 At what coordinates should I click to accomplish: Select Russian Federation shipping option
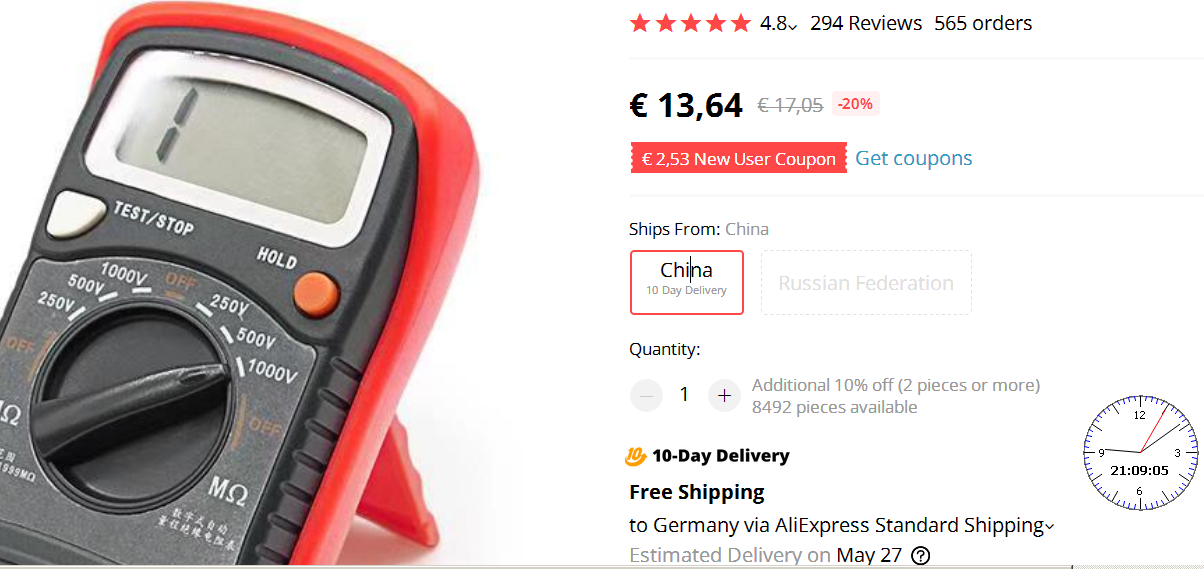(x=866, y=282)
